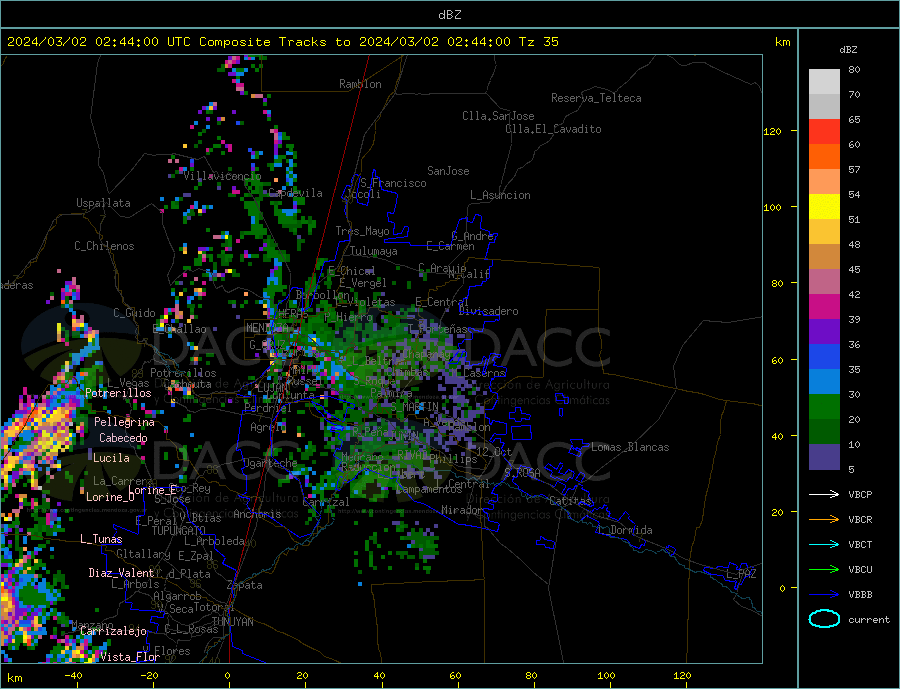Click the S_ROSA map label
Viewport: 900px width, 689px height.
tap(522, 473)
